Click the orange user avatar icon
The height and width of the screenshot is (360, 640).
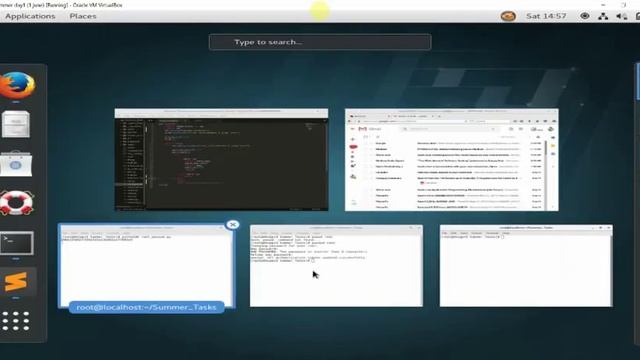click(x=508, y=16)
